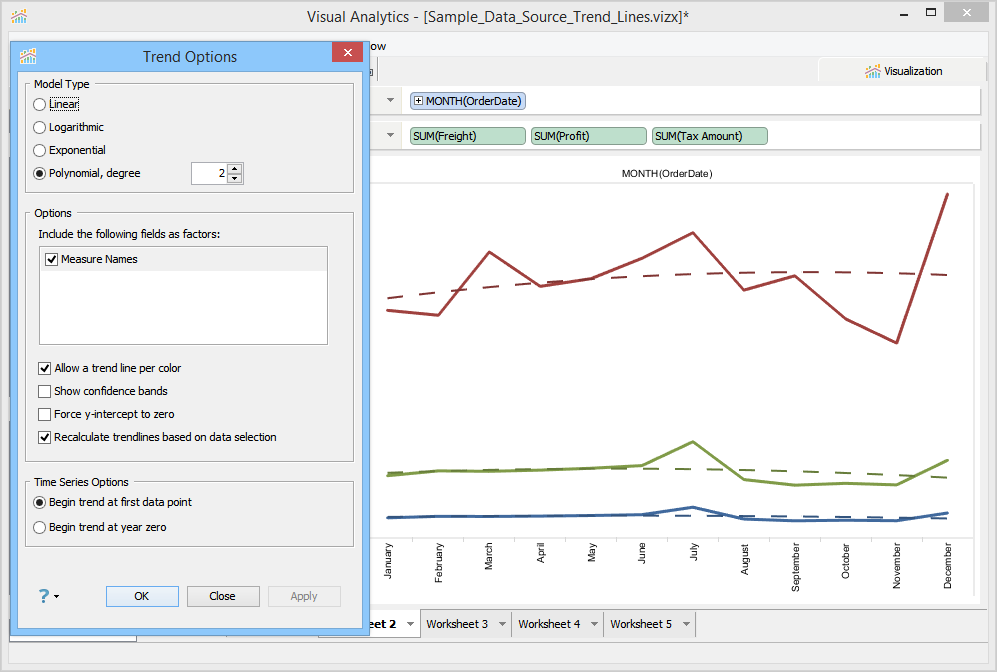
Task: Open the Worksheet 3 tab dropdown arrow
Action: pyautogui.click(x=502, y=624)
